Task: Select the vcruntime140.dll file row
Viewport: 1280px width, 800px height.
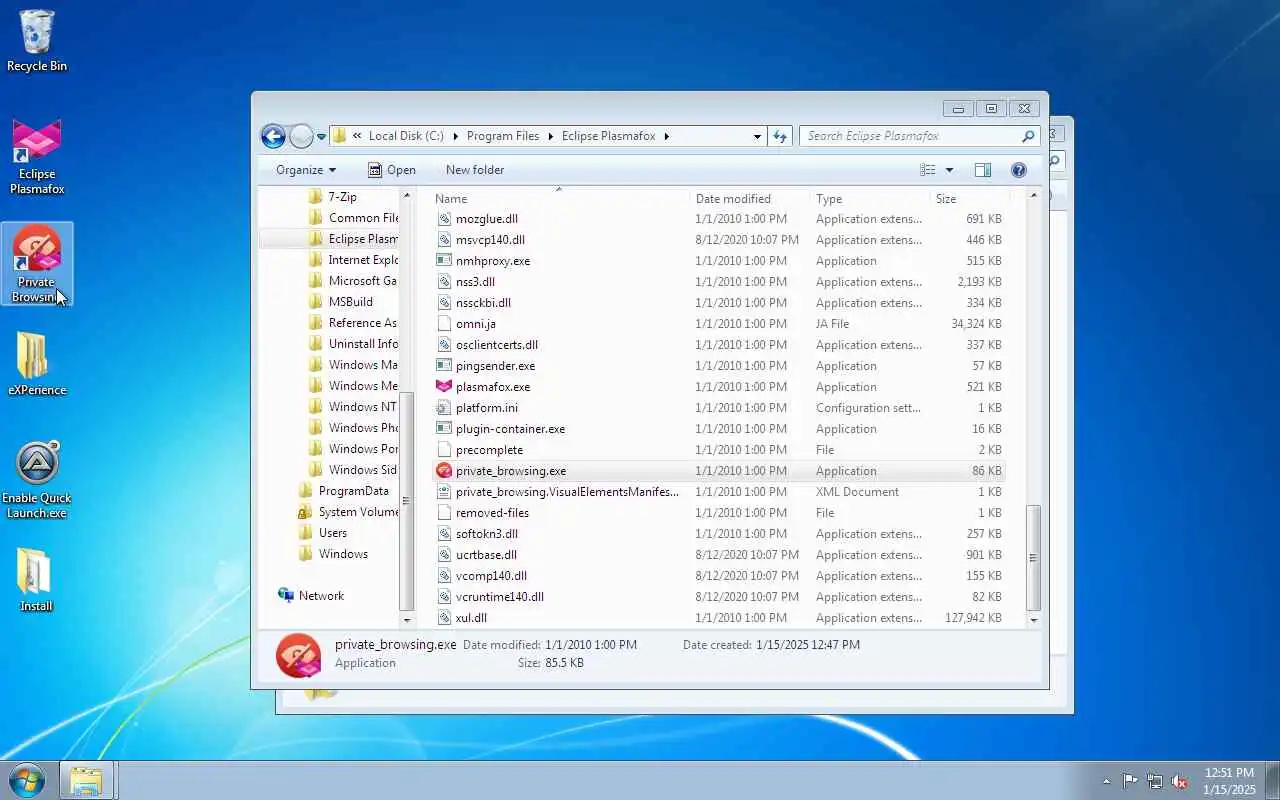Action: tap(718, 597)
